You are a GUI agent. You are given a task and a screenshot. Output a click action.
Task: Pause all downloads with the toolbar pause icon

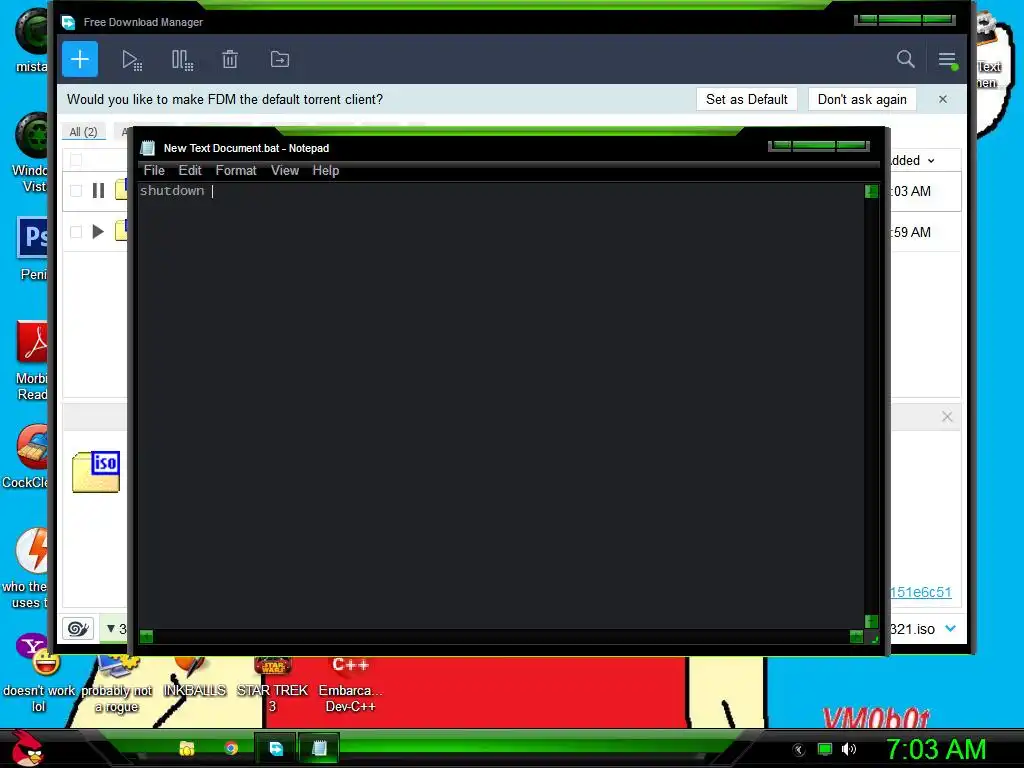(182, 60)
